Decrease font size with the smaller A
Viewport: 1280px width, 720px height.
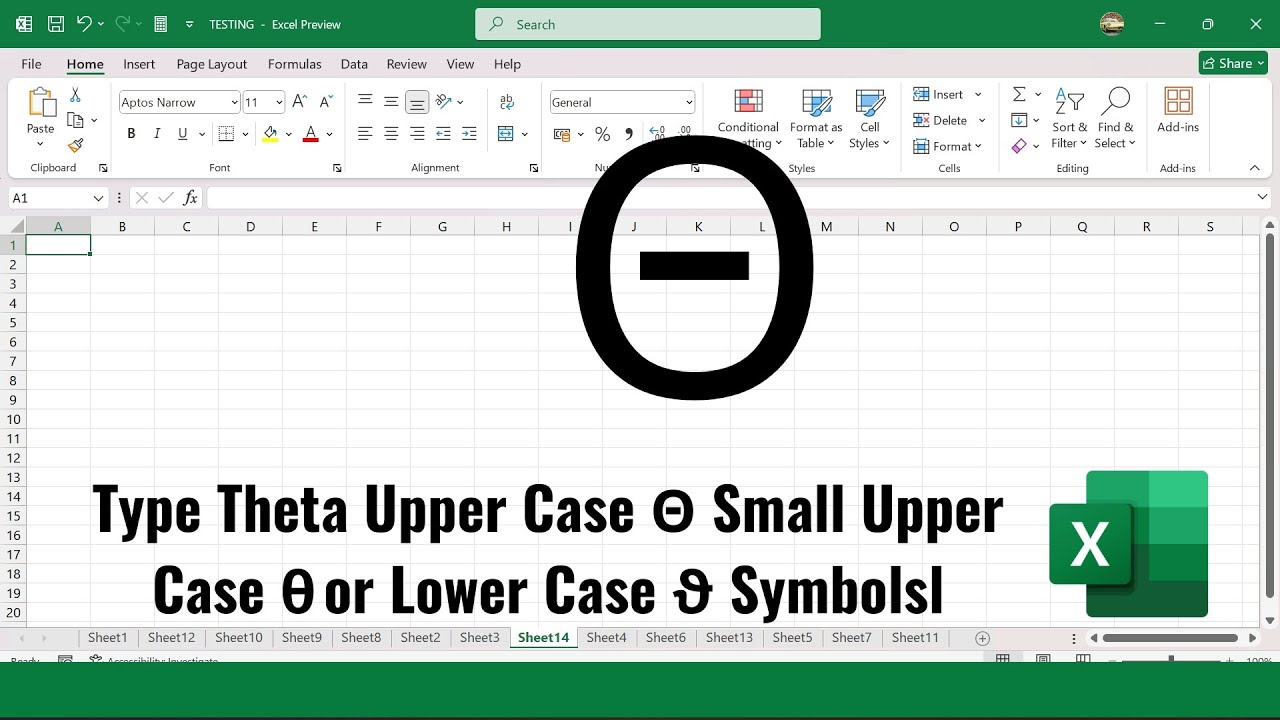coord(326,102)
